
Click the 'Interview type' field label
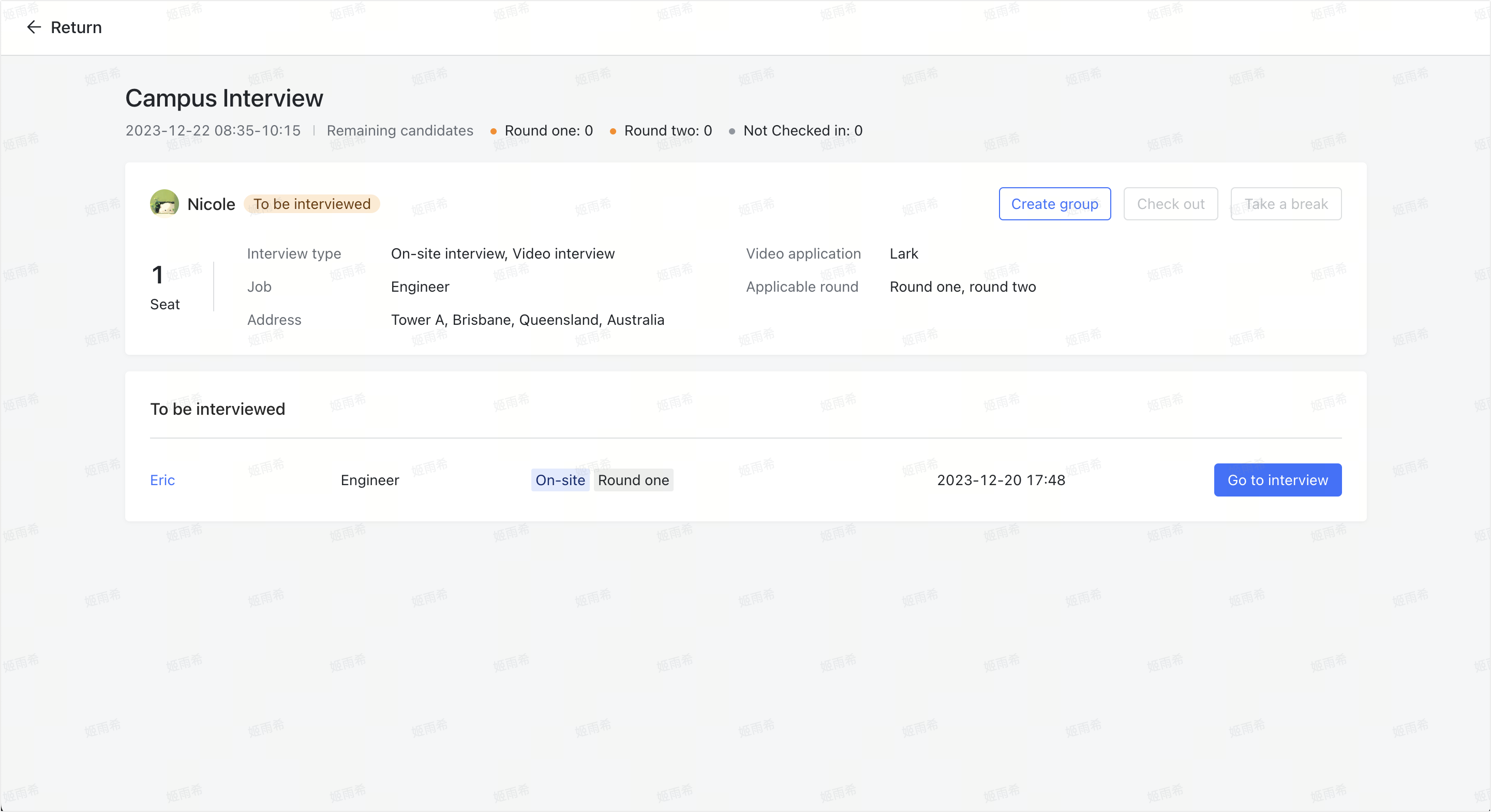click(x=293, y=253)
